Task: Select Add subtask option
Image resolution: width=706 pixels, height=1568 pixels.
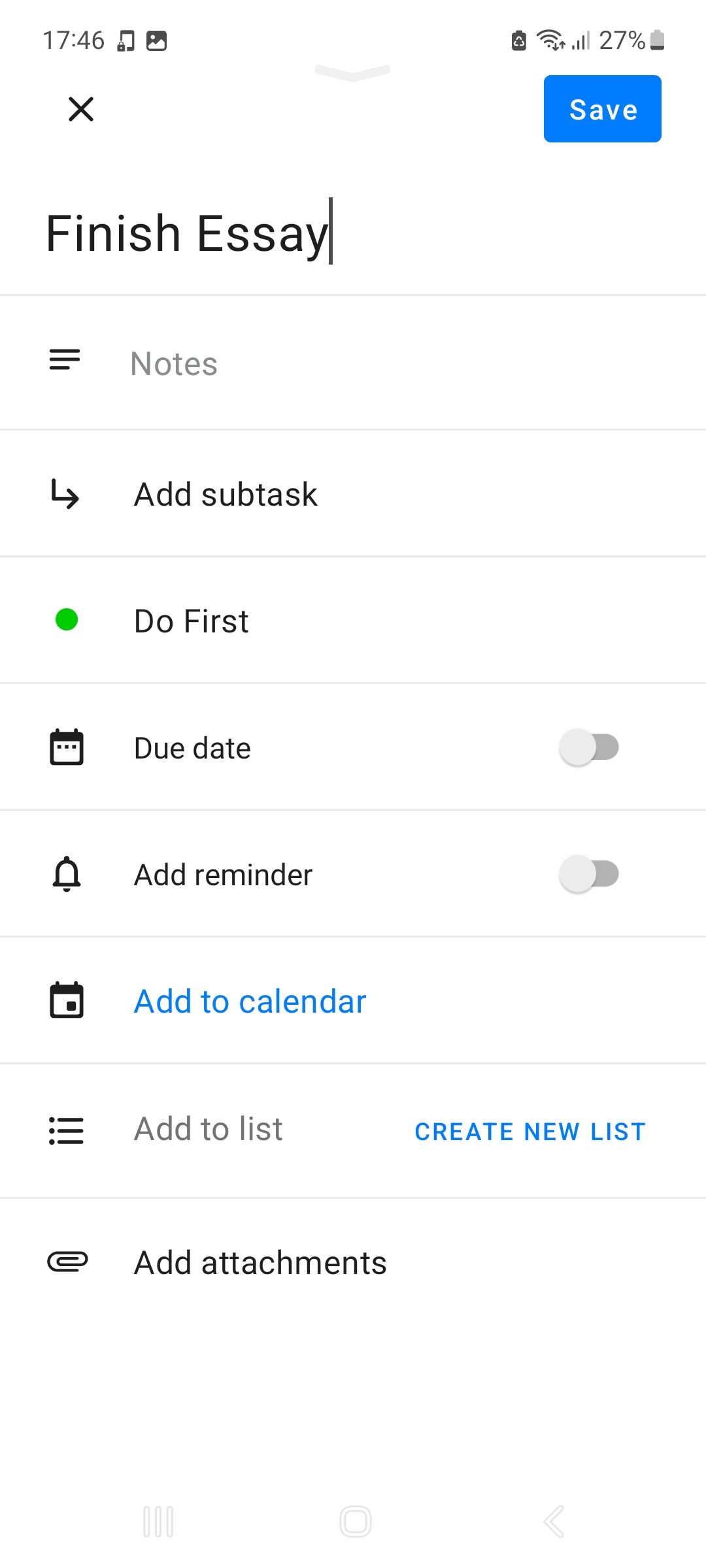Action: 226,495
